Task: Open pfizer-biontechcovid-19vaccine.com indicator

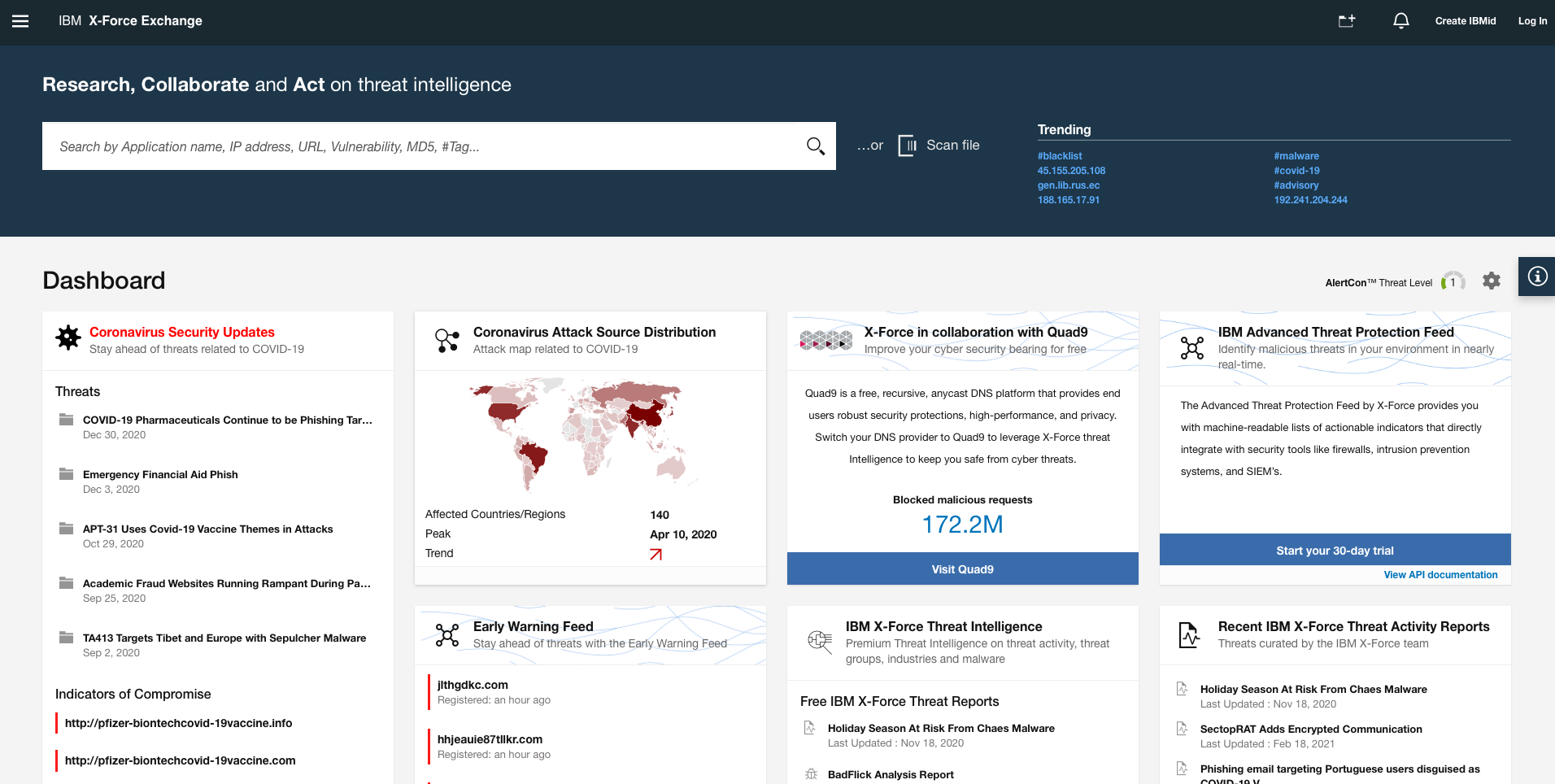Action: pos(180,760)
